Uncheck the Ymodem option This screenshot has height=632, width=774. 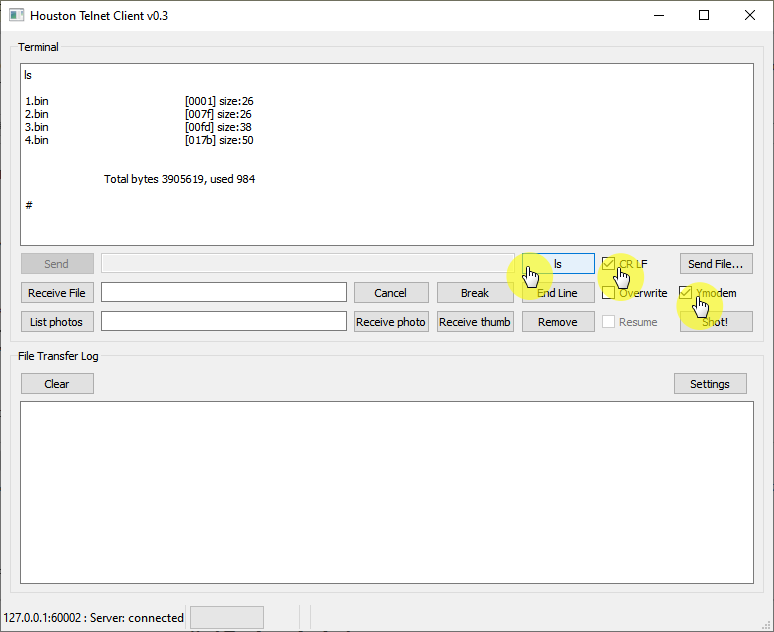click(685, 293)
